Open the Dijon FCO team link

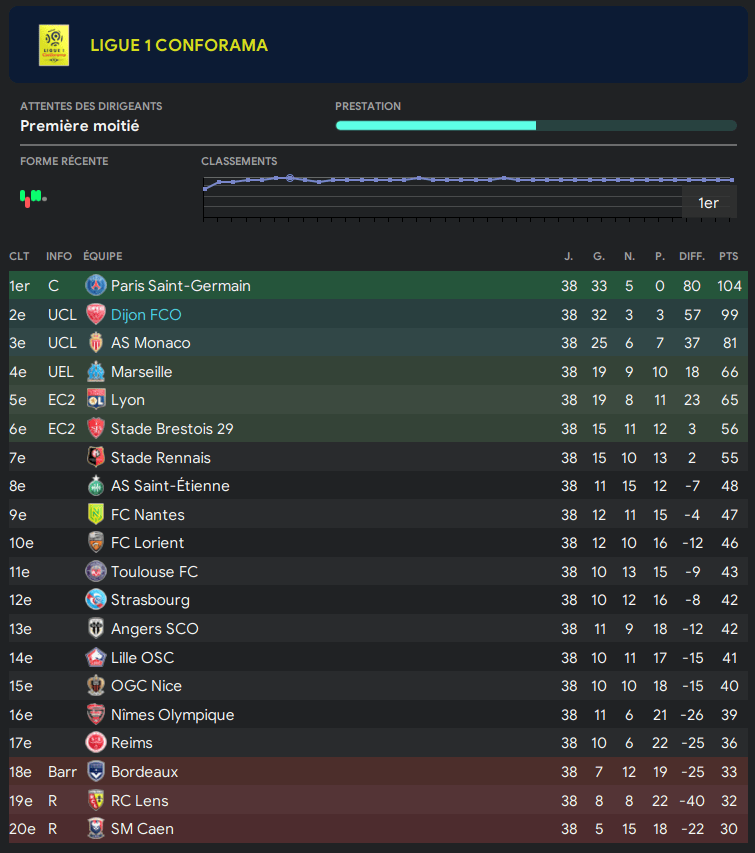point(146,314)
